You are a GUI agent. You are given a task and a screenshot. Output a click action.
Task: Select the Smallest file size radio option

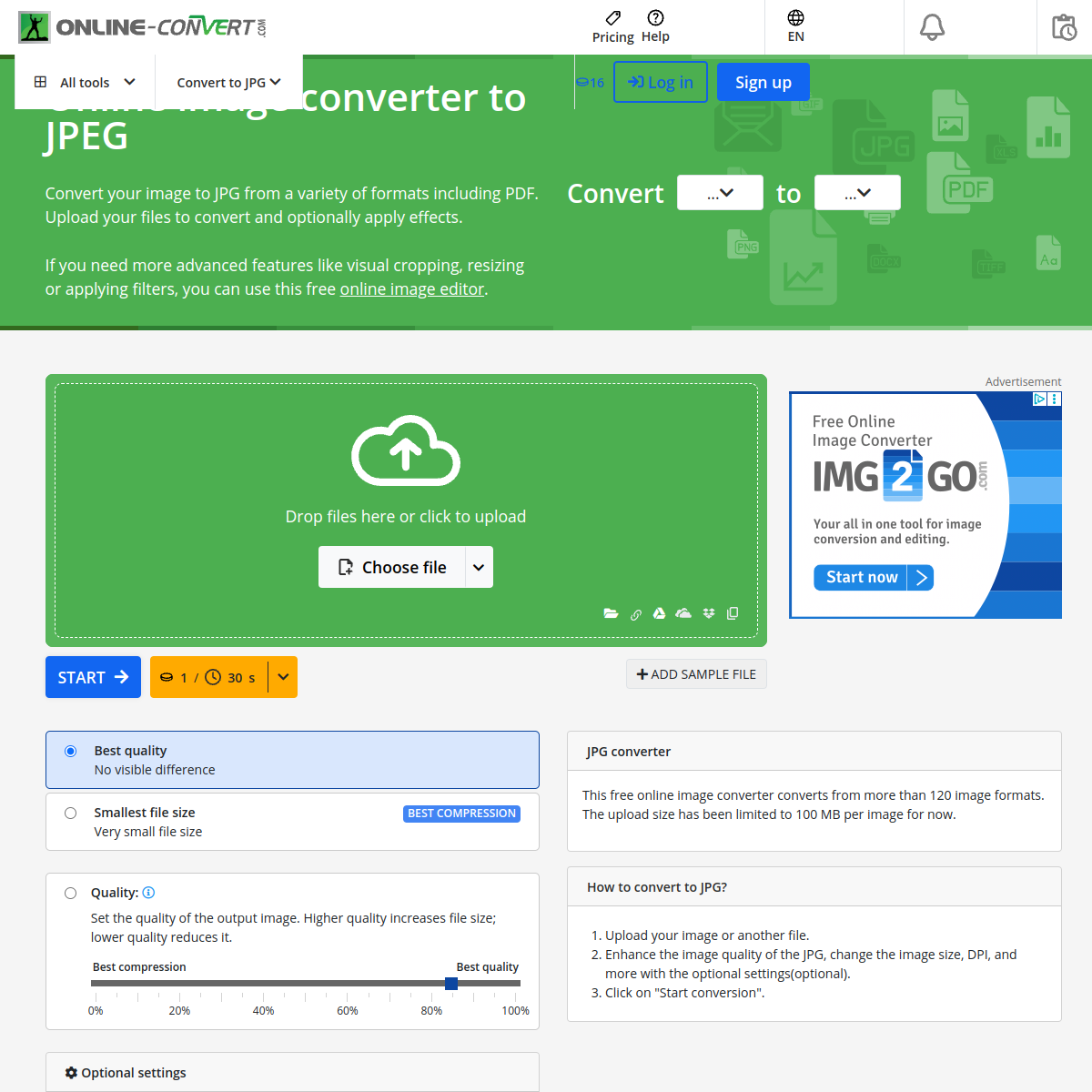coord(70,814)
